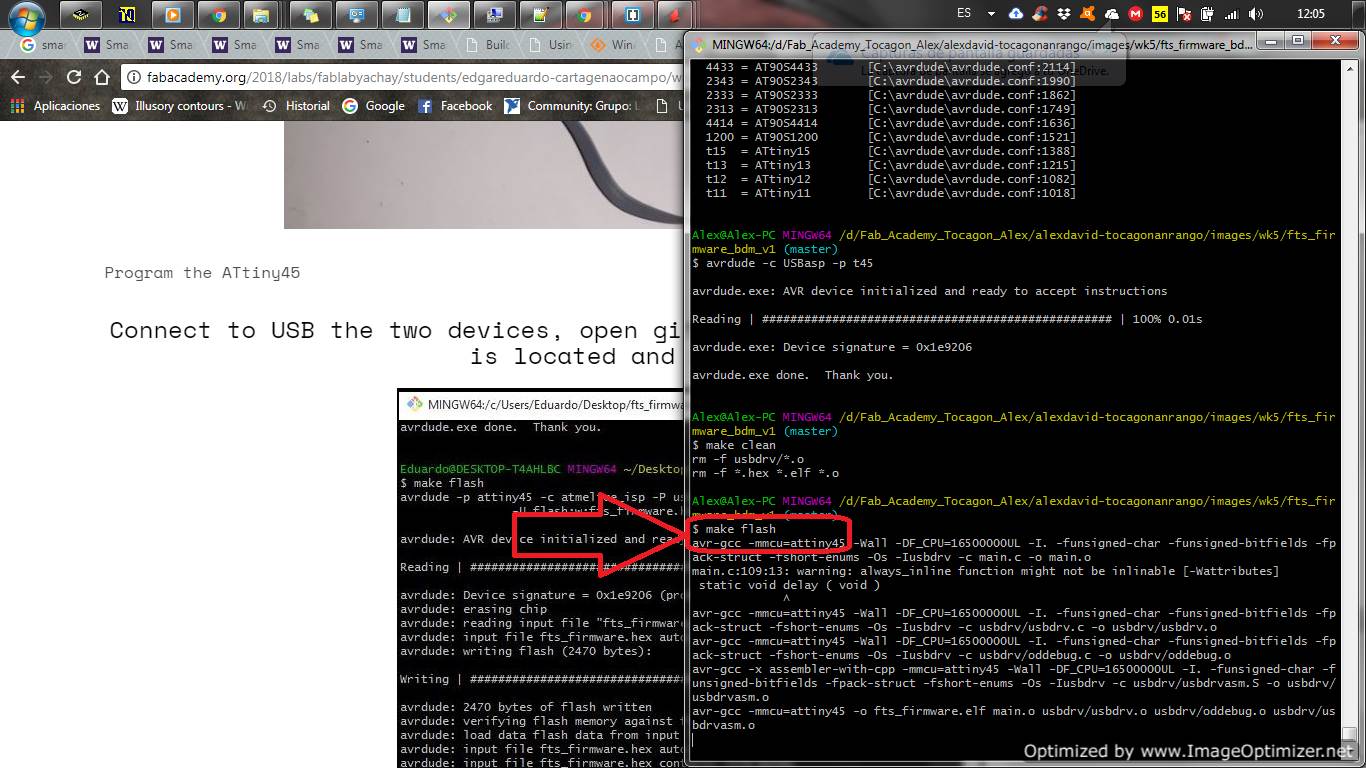Click 'avrdude.exe done. Thank you.' in front terminal
Image resolution: width=1366 pixels, height=768 pixels.
792,375
